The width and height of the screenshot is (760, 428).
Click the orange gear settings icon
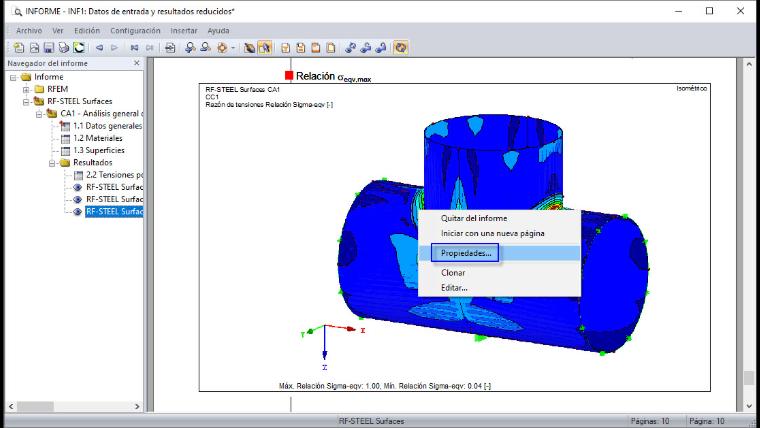pos(222,48)
